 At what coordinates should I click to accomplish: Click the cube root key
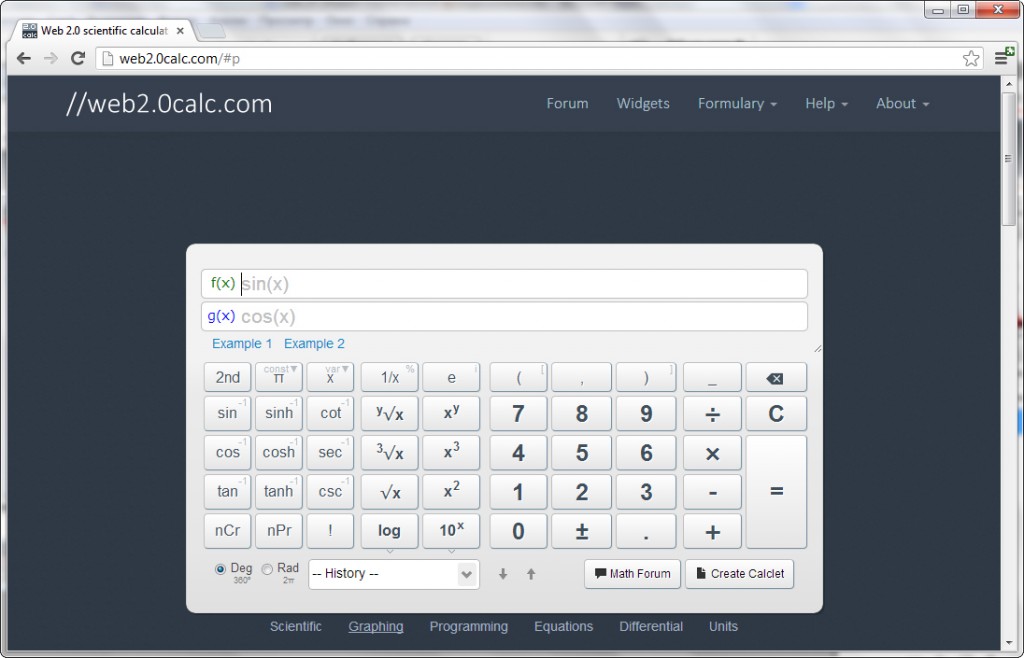[x=389, y=452]
